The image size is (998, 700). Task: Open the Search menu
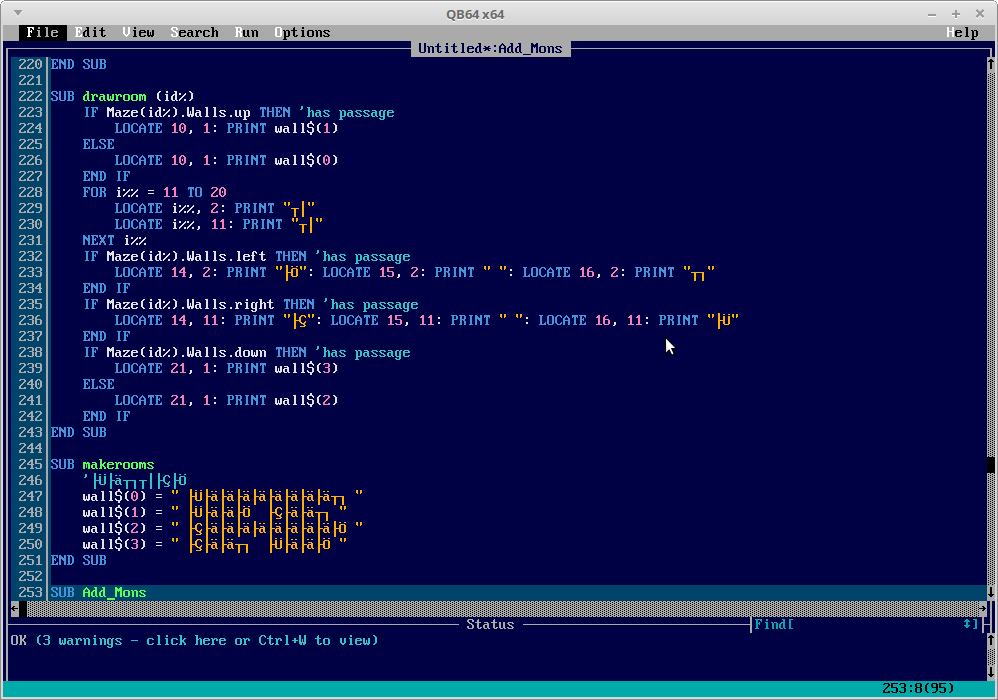pos(194,32)
